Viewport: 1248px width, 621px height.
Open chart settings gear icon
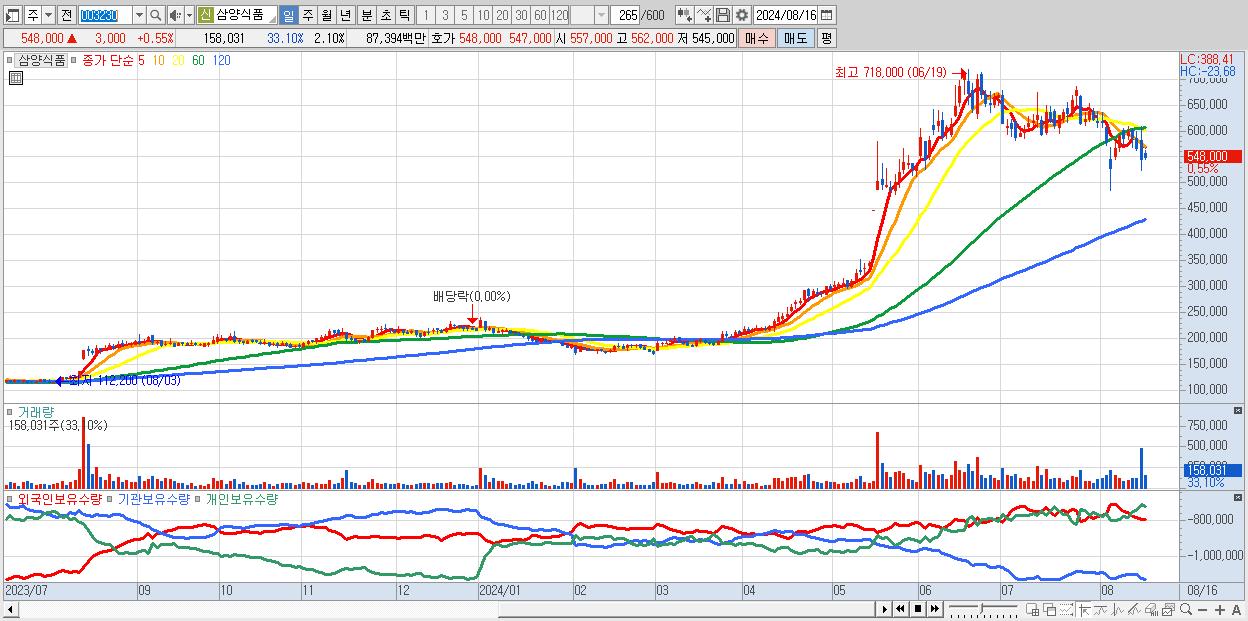click(741, 15)
